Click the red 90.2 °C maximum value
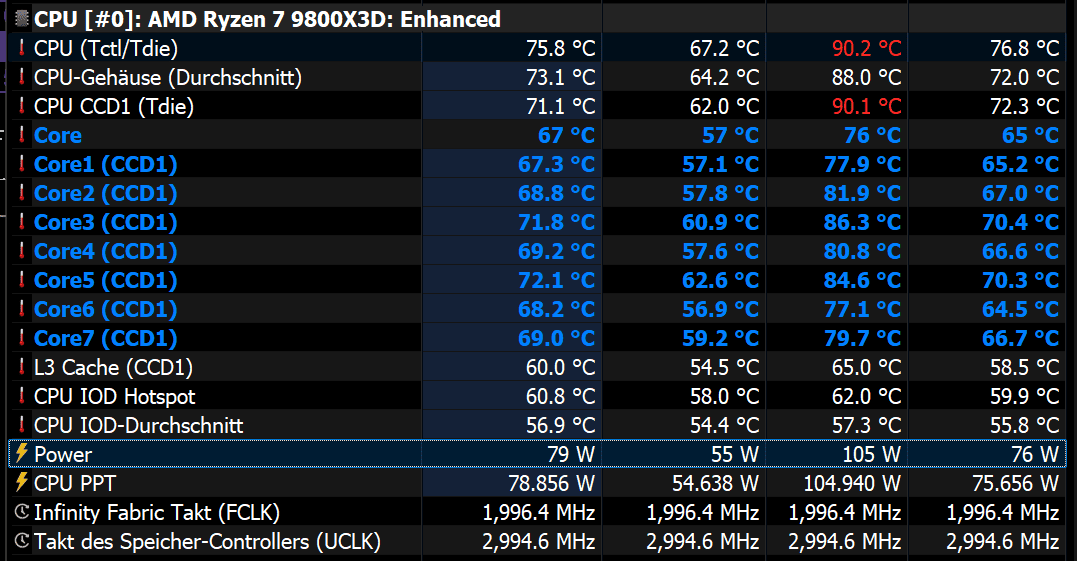Screen dimensions: 1077x561 click(866, 48)
